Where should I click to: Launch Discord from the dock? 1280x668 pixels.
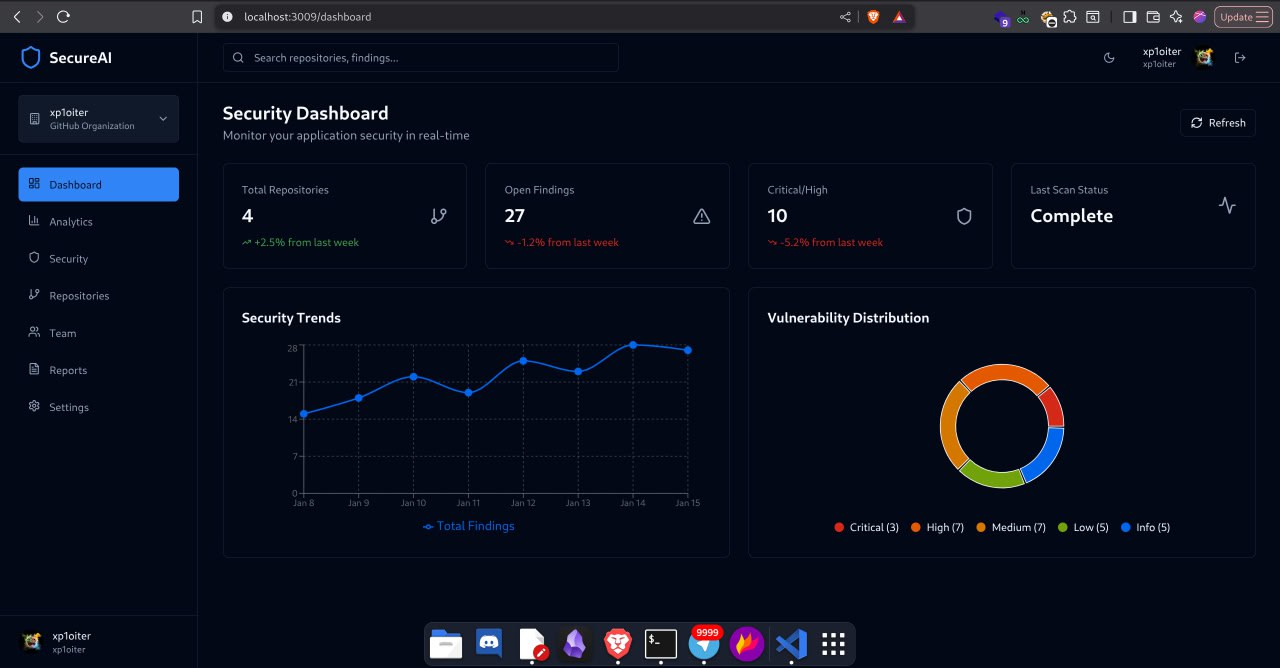(x=489, y=644)
